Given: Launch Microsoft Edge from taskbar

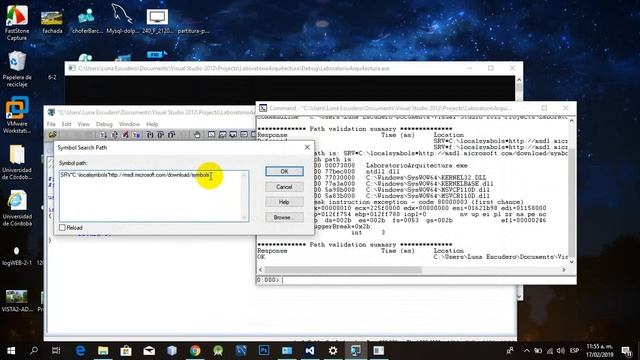Looking at the screenshot, I should 80,351.
